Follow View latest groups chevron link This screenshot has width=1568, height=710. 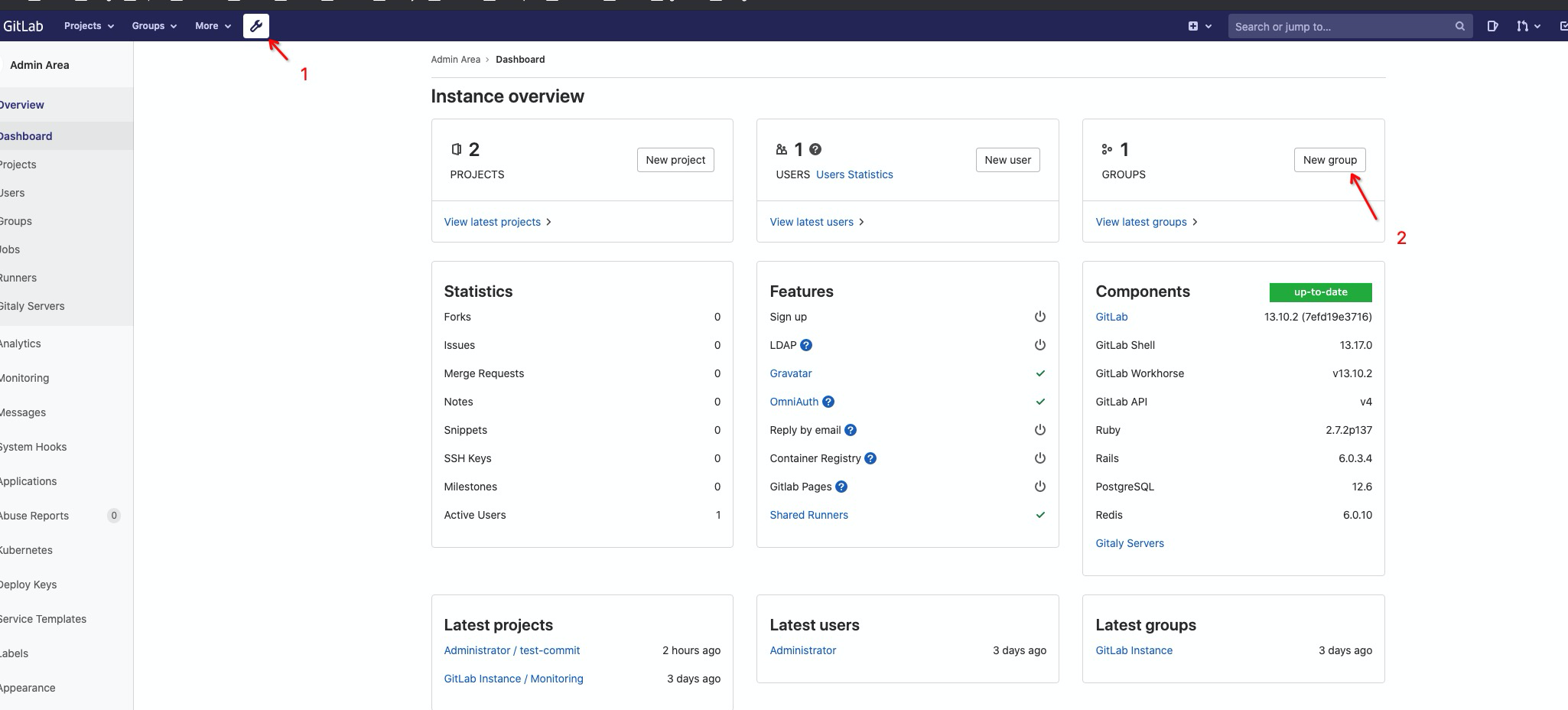1147,222
